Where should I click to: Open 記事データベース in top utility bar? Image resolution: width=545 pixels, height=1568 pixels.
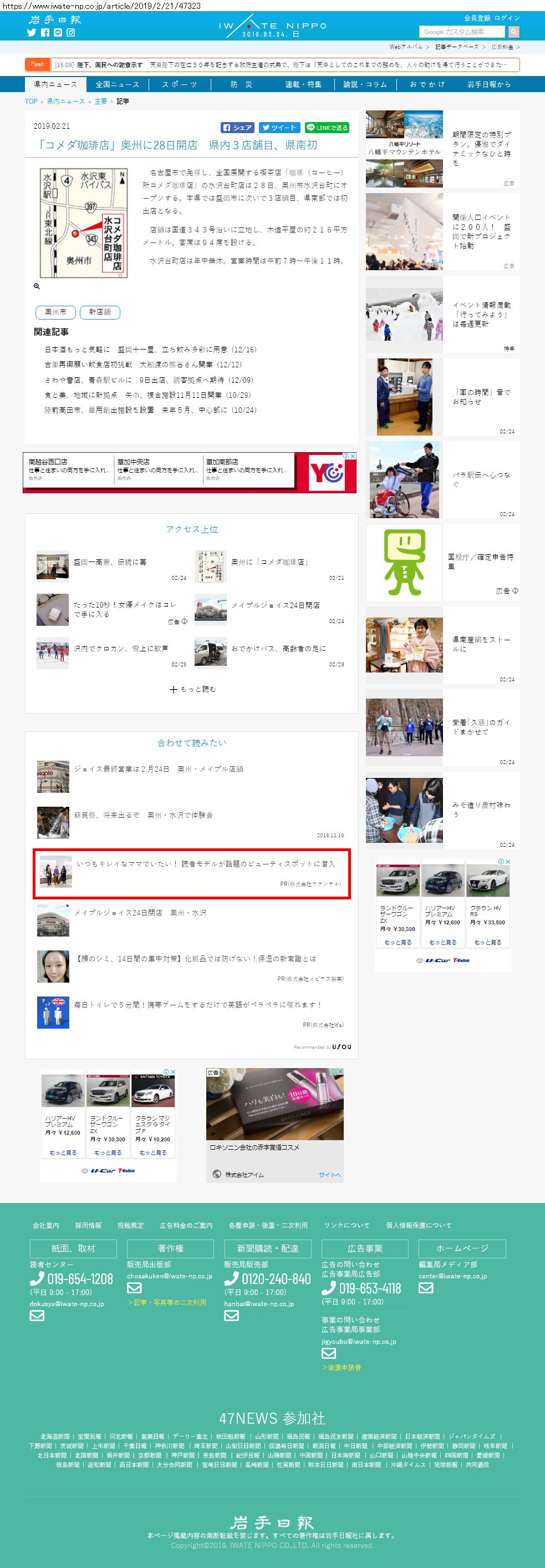457,47
